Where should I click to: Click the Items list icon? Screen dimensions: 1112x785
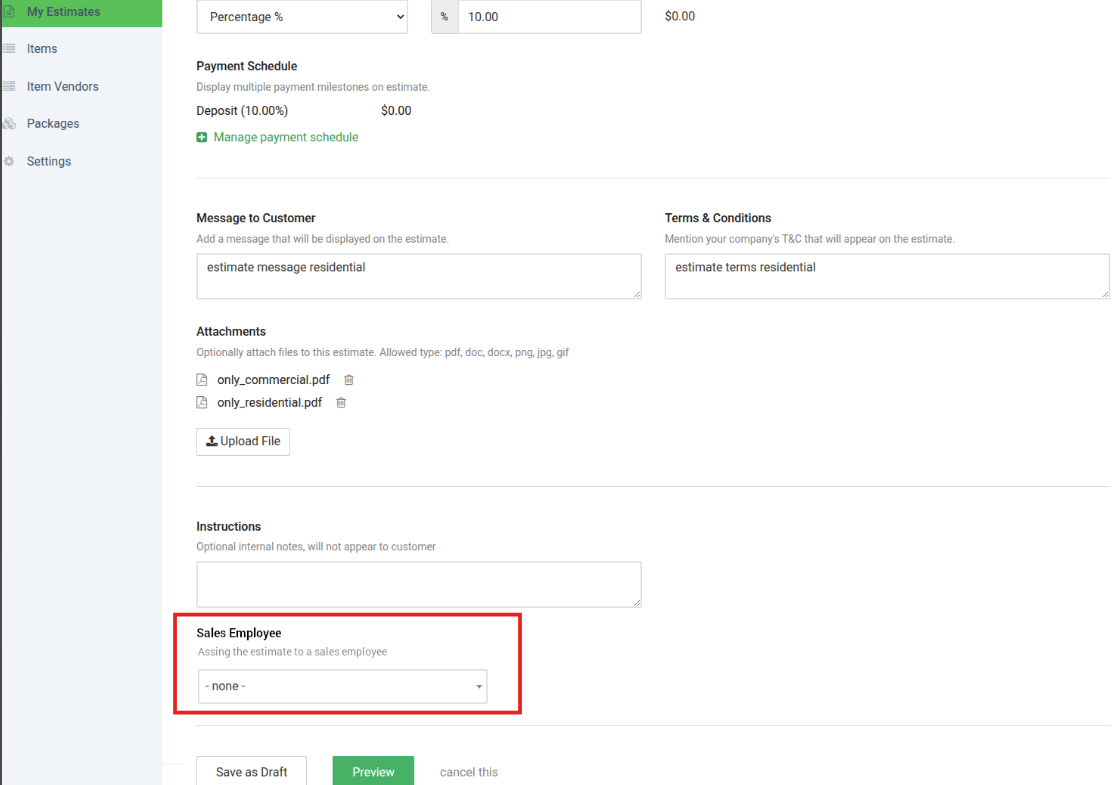pyautogui.click(x=9, y=49)
